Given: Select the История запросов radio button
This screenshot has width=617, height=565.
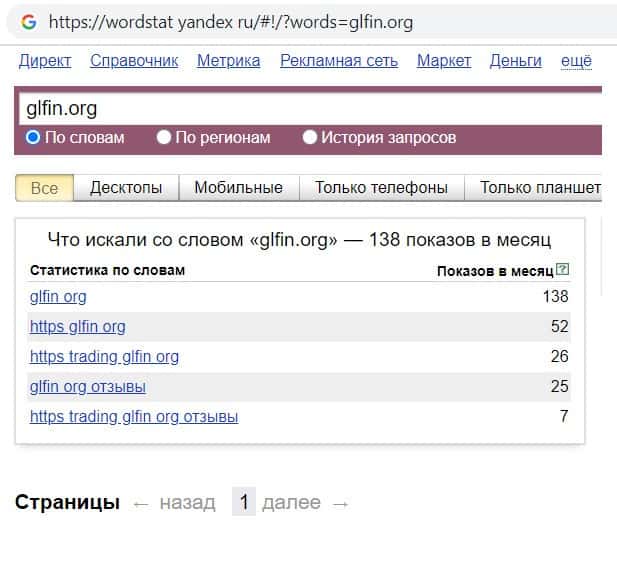Looking at the screenshot, I should (x=310, y=137).
